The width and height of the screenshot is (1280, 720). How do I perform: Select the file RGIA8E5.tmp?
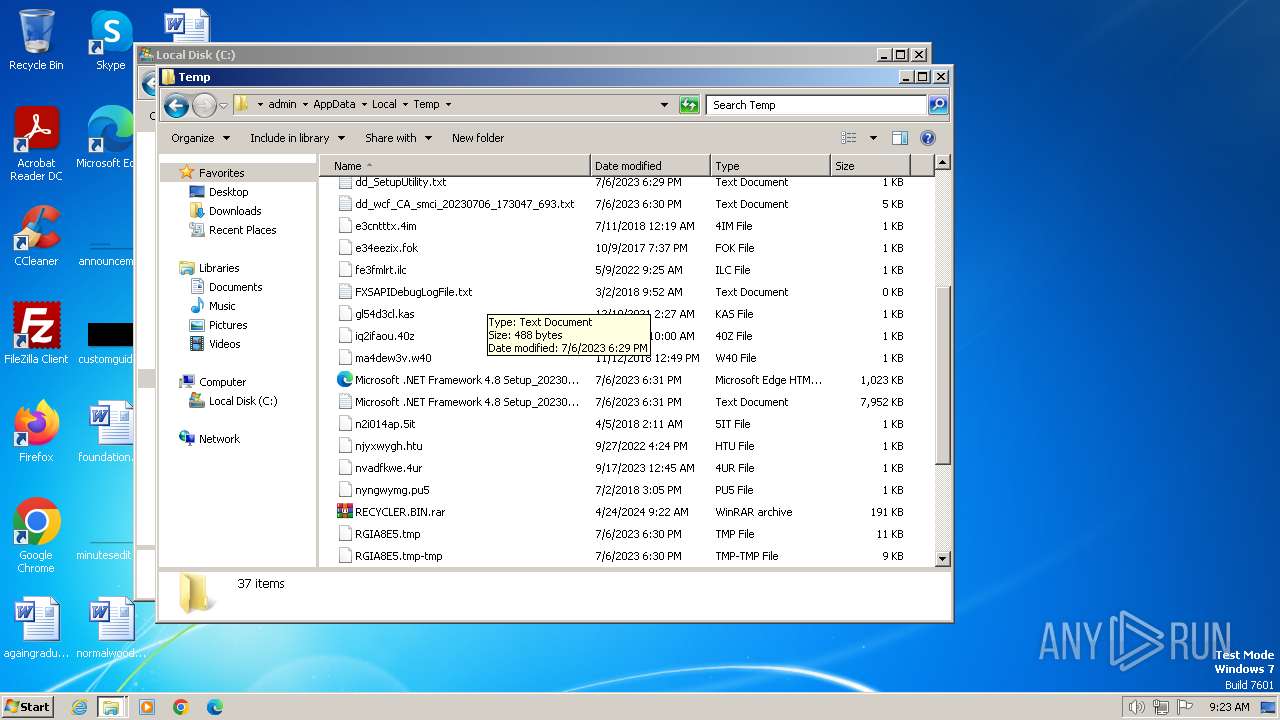[387, 534]
